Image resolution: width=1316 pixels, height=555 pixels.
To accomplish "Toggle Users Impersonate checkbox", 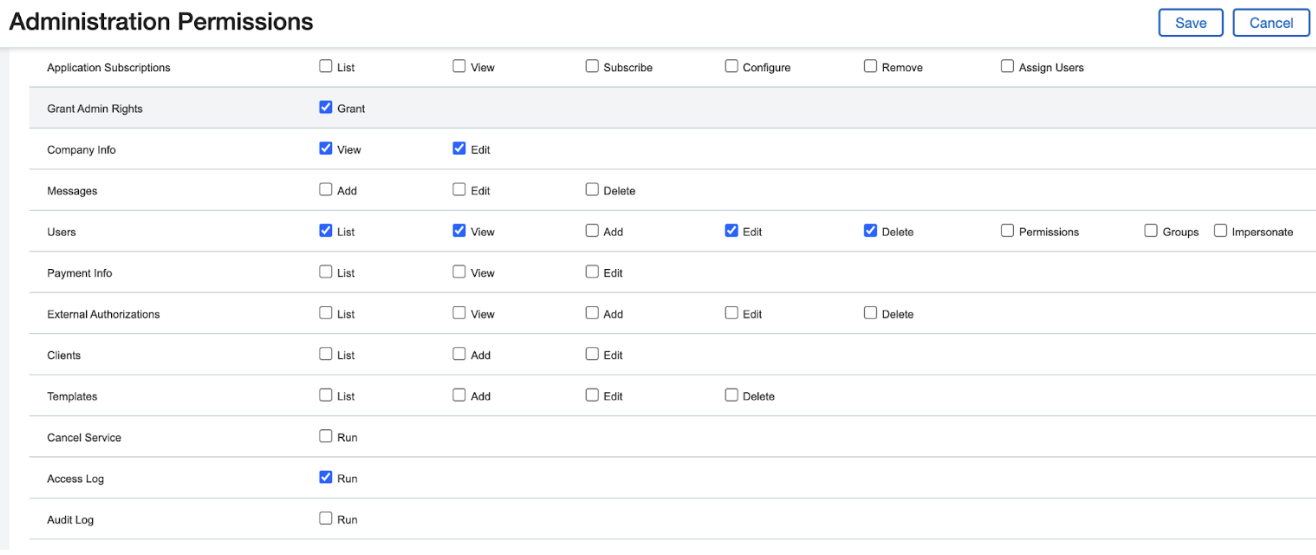I will (x=1220, y=230).
